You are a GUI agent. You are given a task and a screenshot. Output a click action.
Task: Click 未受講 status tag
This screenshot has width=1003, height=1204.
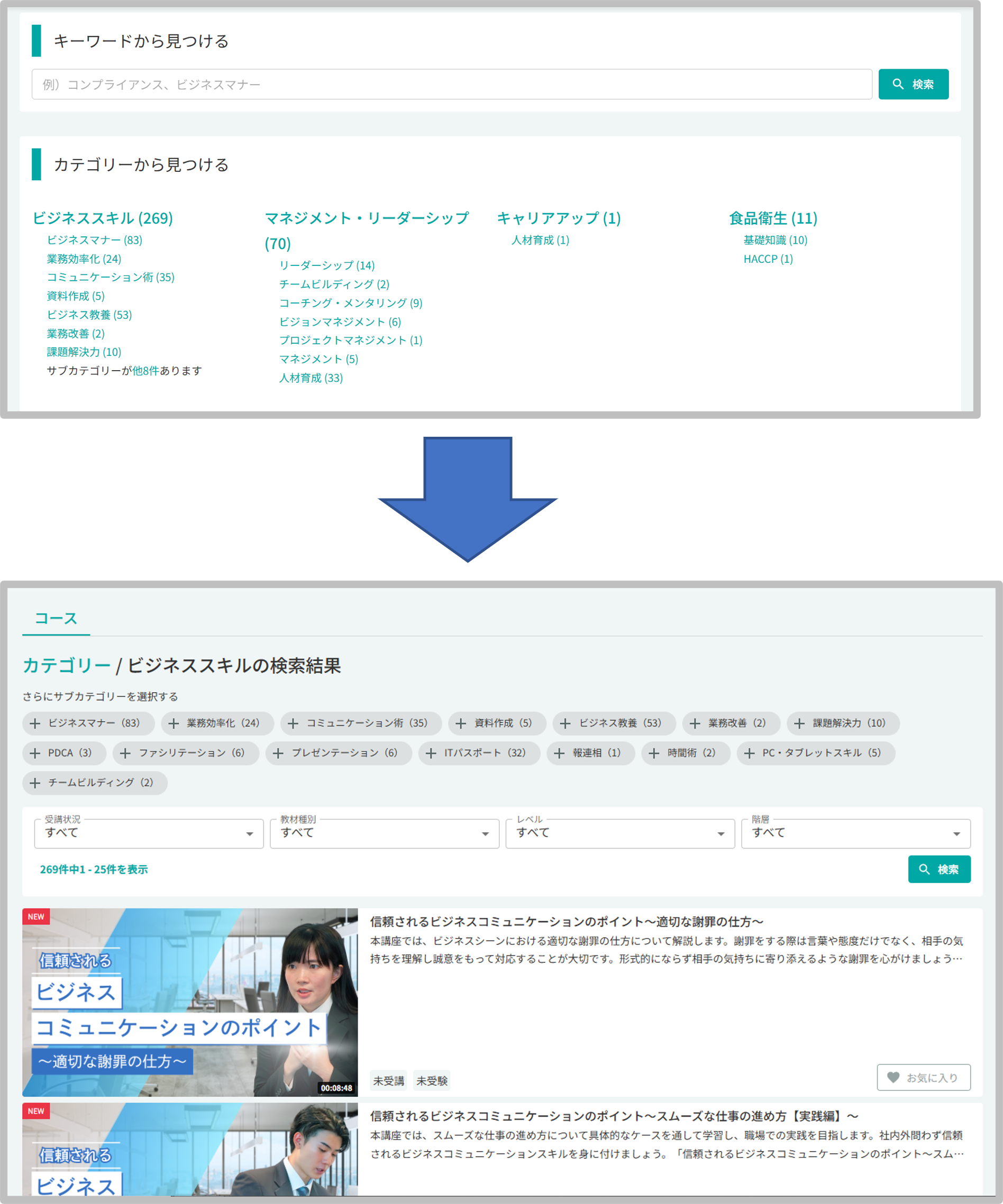pyautogui.click(x=388, y=1081)
